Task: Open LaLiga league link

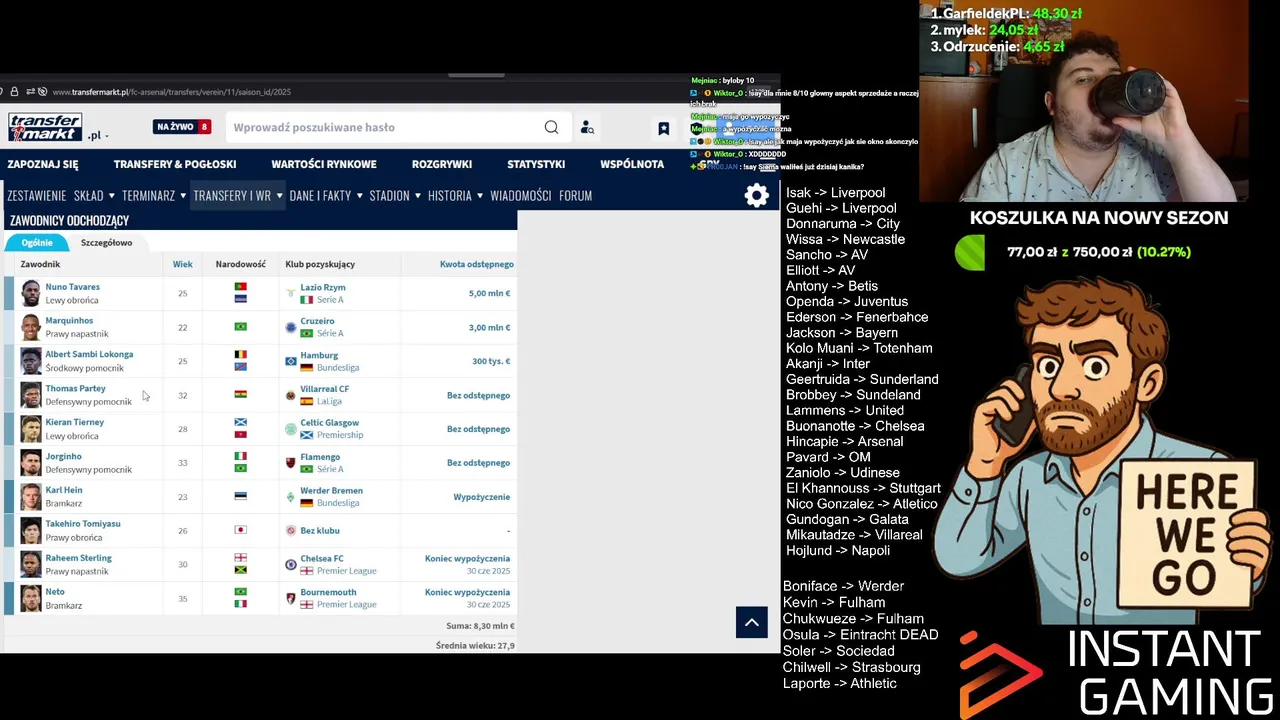Action: click(x=329, y=401)
